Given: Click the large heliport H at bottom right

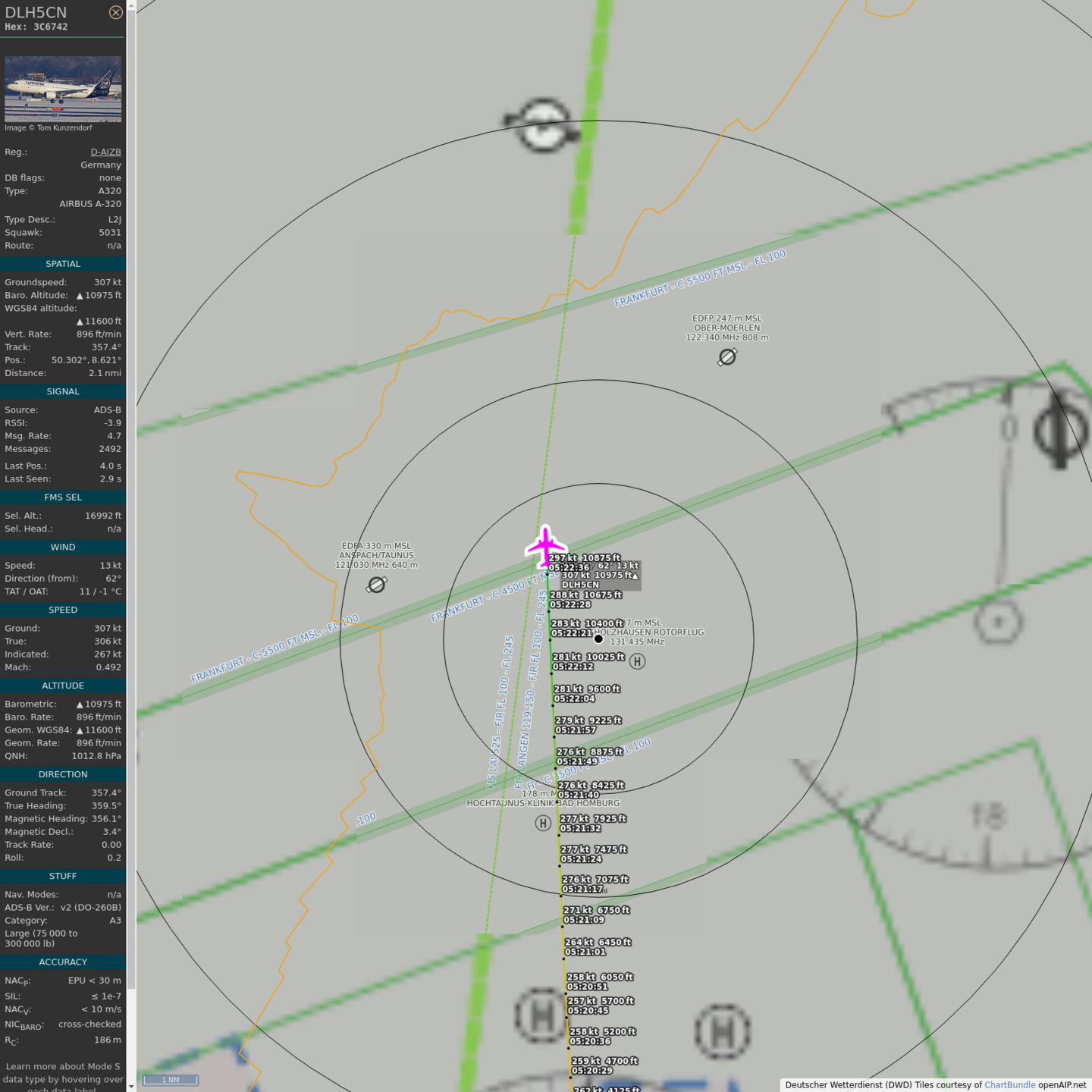Looking at the screenshot, I should (723, 1031).
